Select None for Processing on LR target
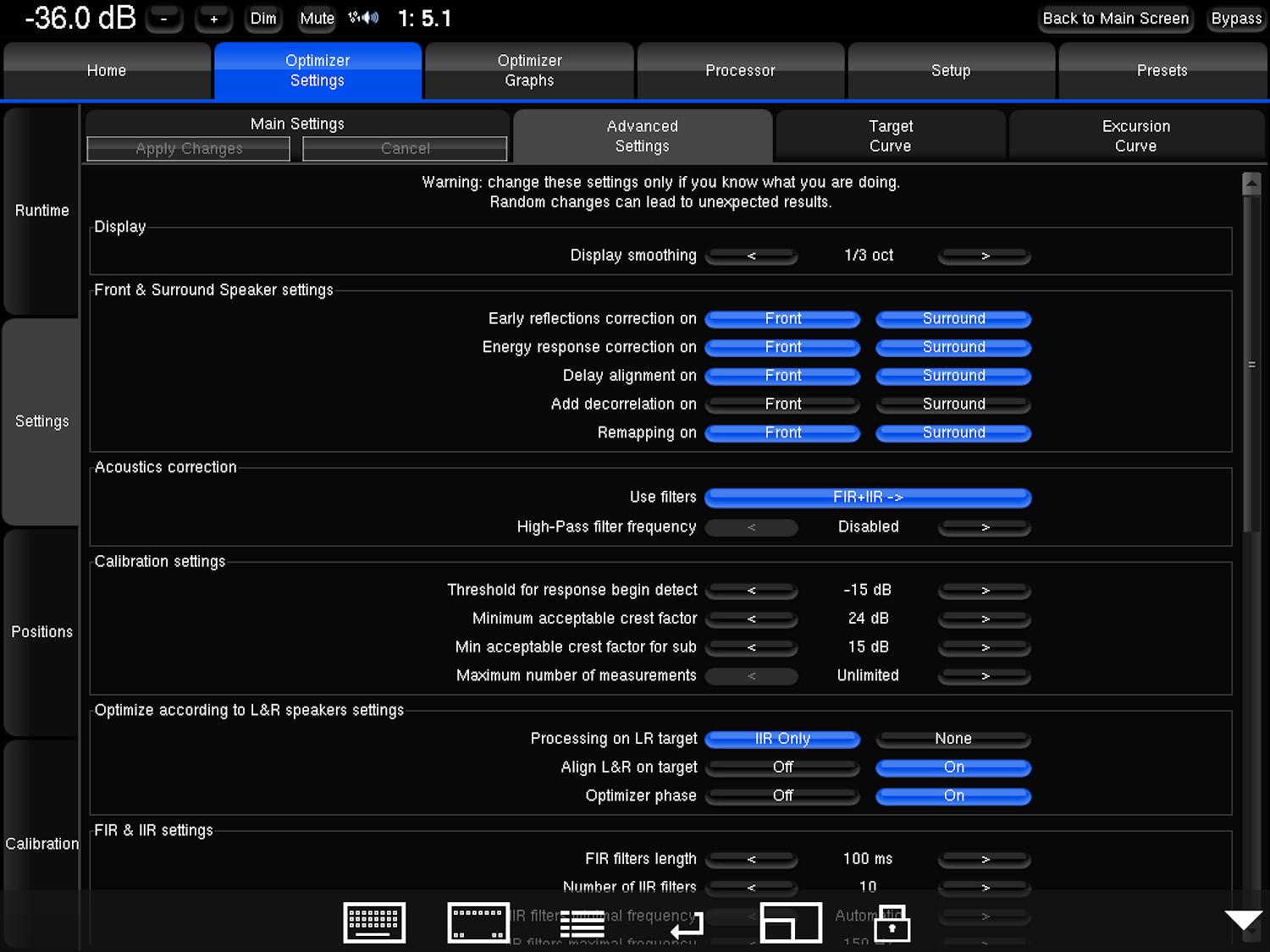 coord(953,739)
